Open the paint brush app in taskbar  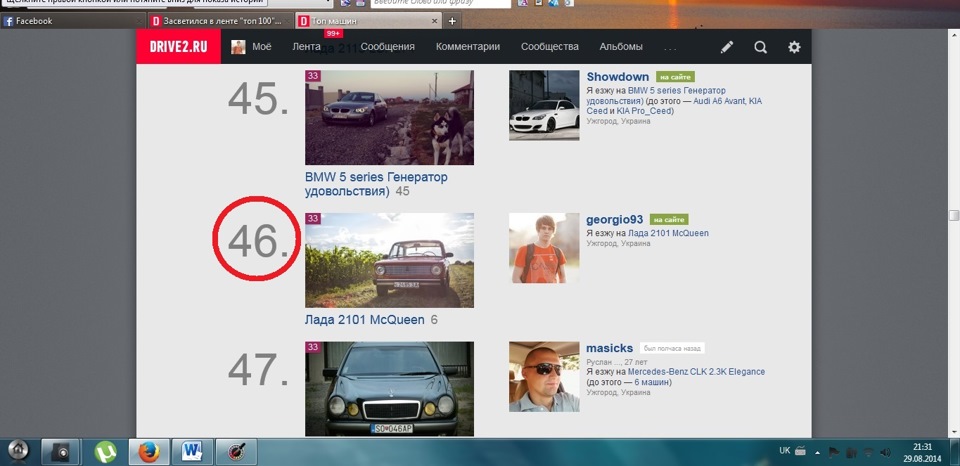pos(236,453)
